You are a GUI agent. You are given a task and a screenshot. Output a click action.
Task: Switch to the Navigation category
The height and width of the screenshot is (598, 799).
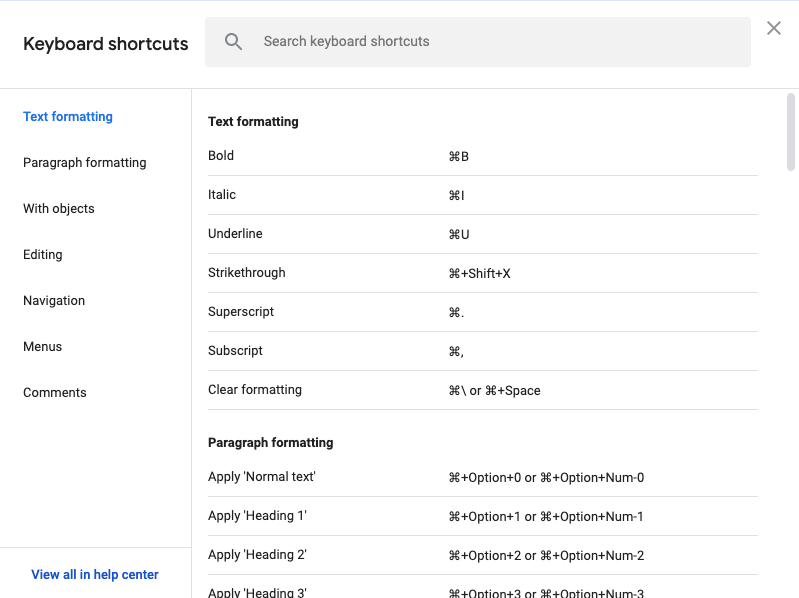[x=54, y=301]
